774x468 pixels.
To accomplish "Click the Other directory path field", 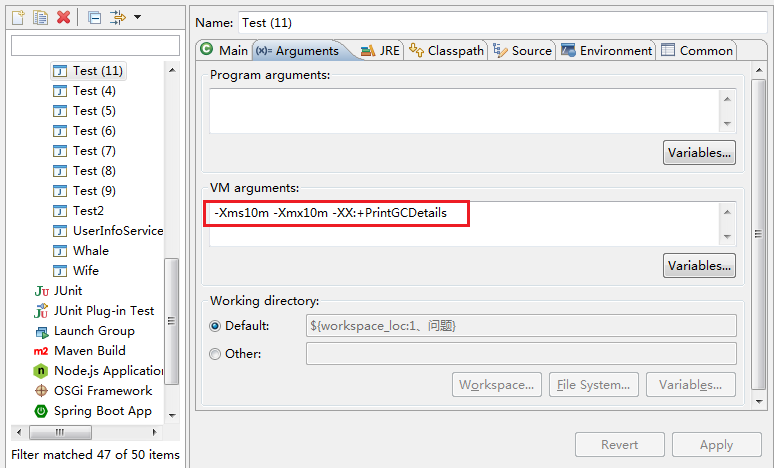I will coord(521,353).
